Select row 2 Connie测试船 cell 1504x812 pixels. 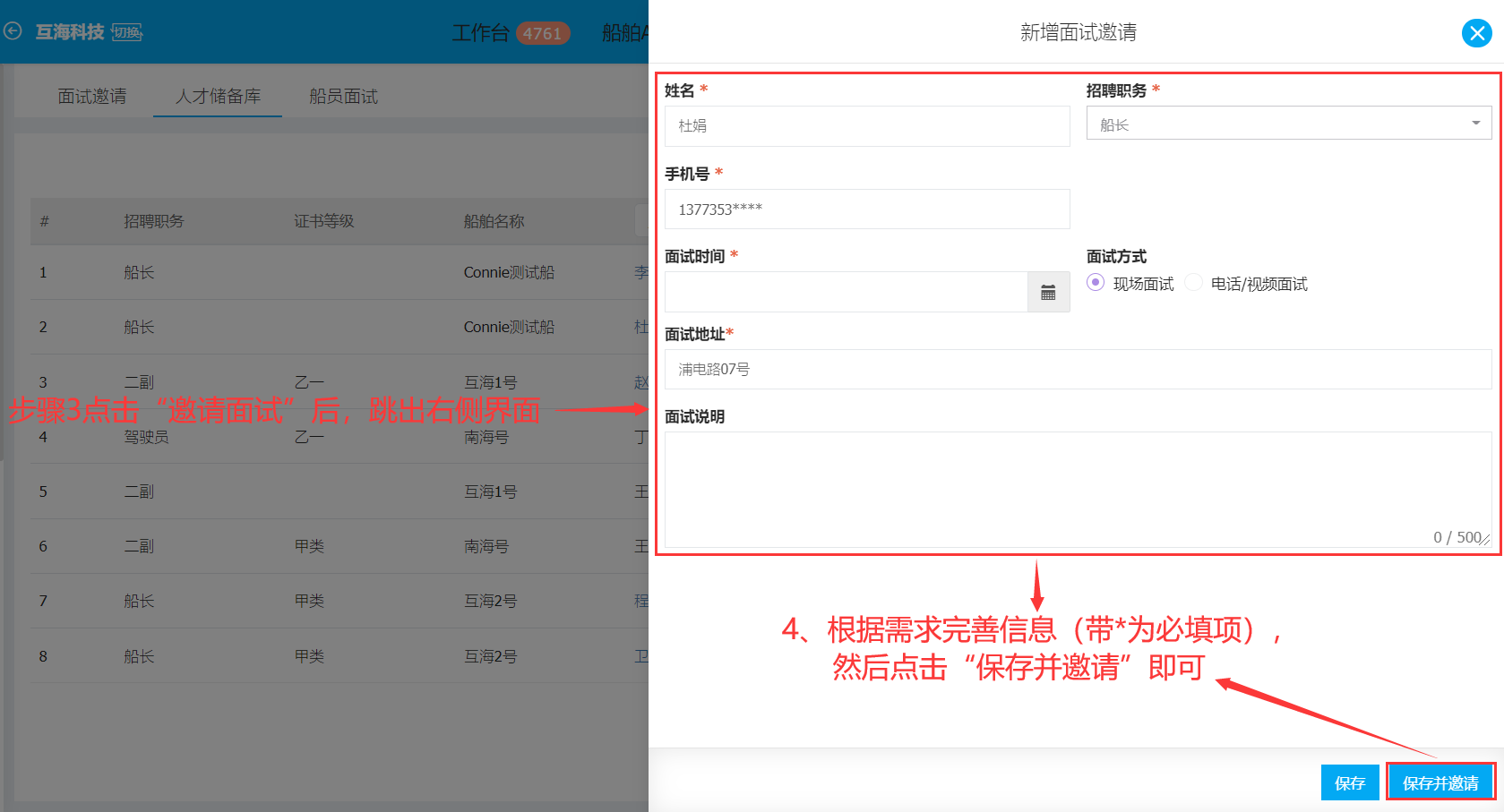(509, 327)
